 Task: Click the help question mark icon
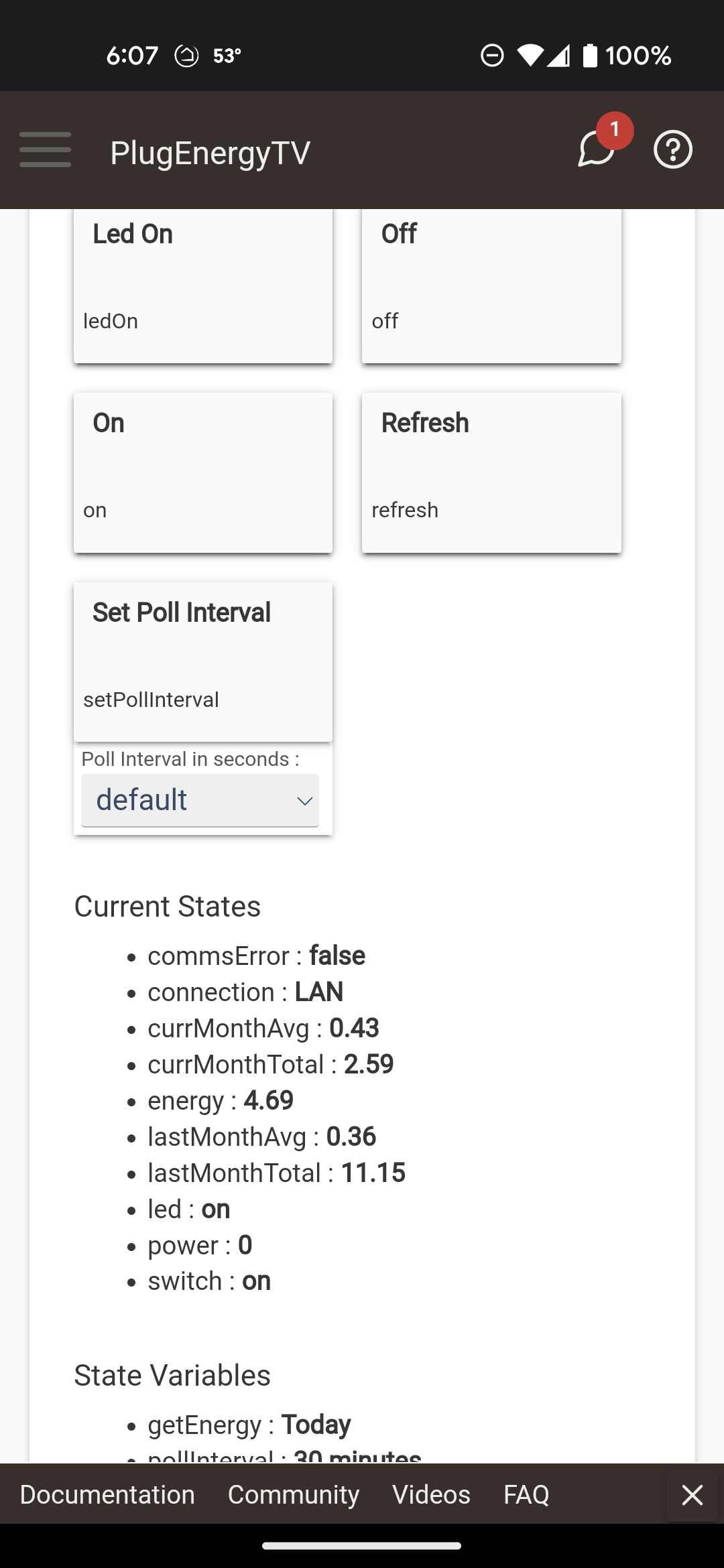[x=673, y=149]
